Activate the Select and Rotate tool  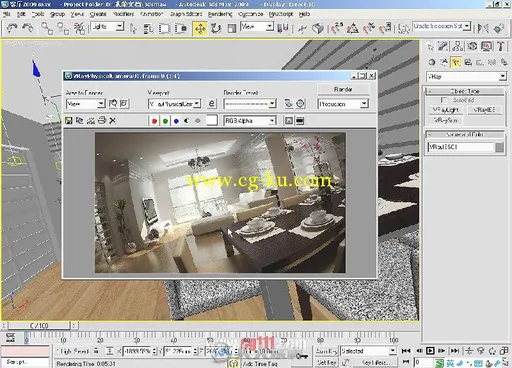point(216,29)
